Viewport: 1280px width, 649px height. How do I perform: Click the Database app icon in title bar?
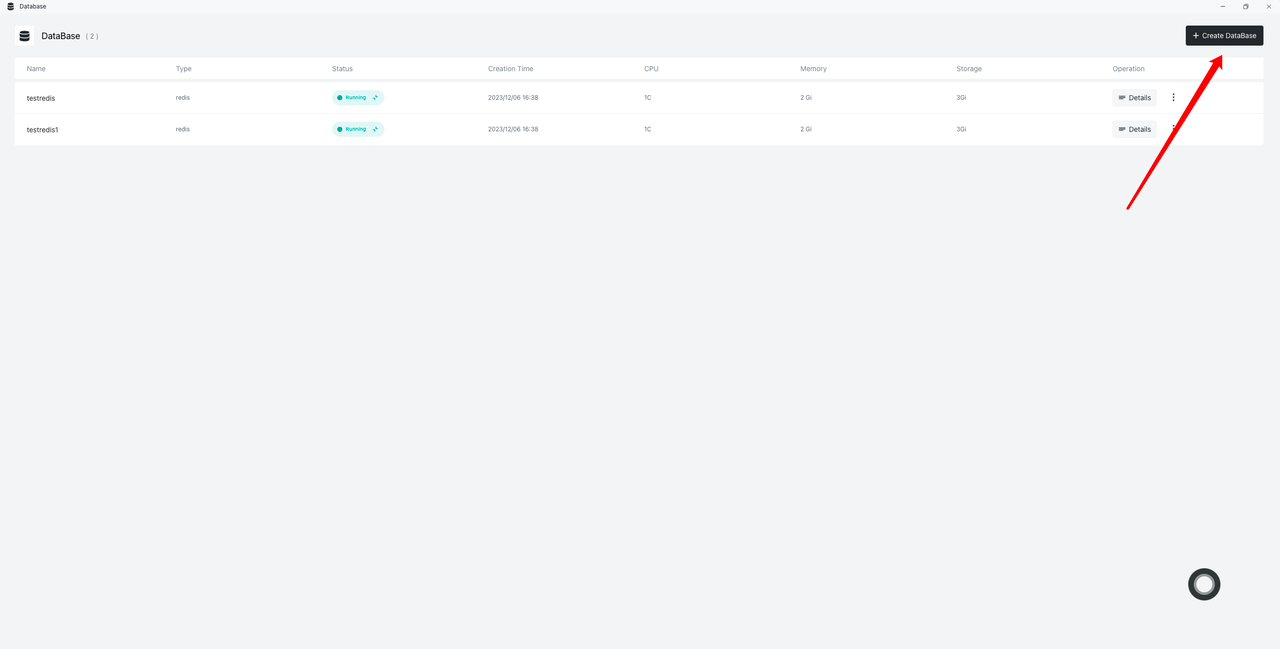(11, 6)
